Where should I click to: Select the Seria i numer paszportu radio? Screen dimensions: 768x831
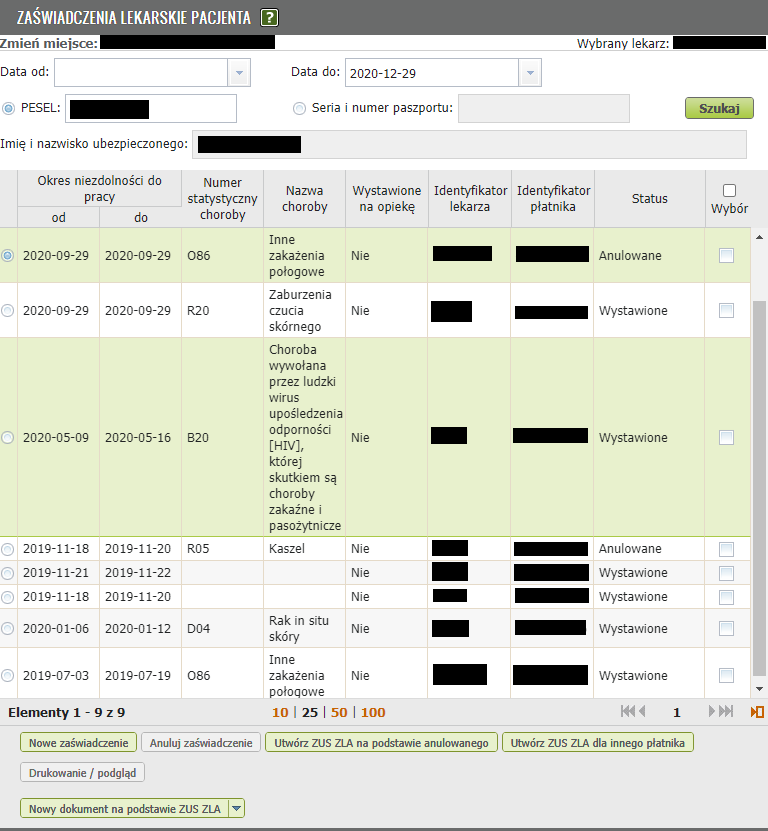(299, 109)
